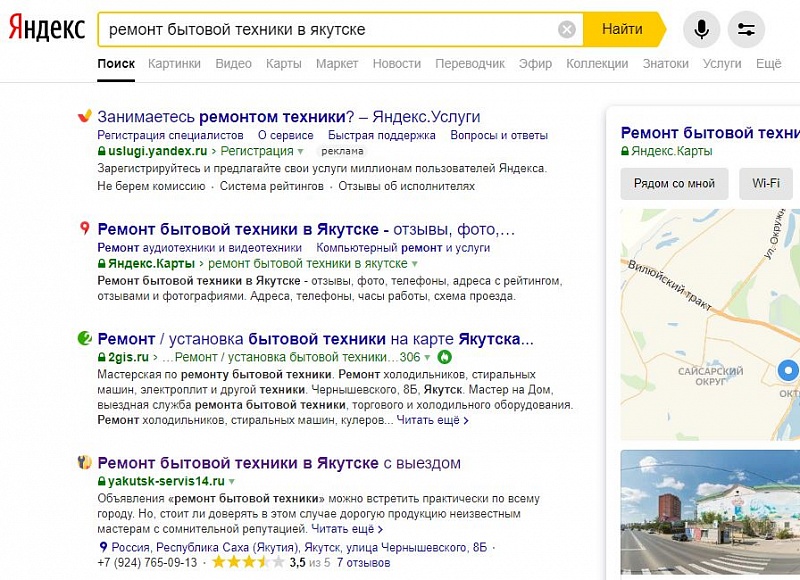
Task: Expand dropdown arrow of yakutsk-servis14.ru
Action: (x=232, y=482)
